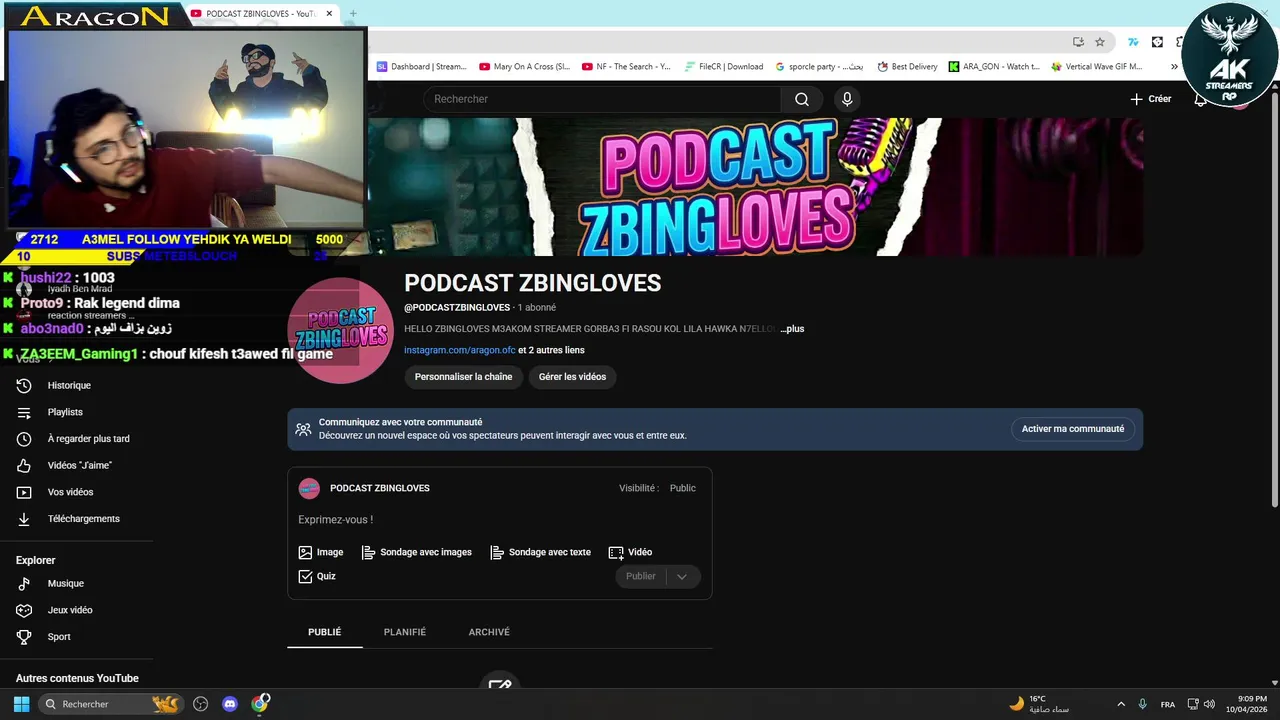Show hidden system tray icons
This screenshot has width=1280, height=720.
point(1121,704)
